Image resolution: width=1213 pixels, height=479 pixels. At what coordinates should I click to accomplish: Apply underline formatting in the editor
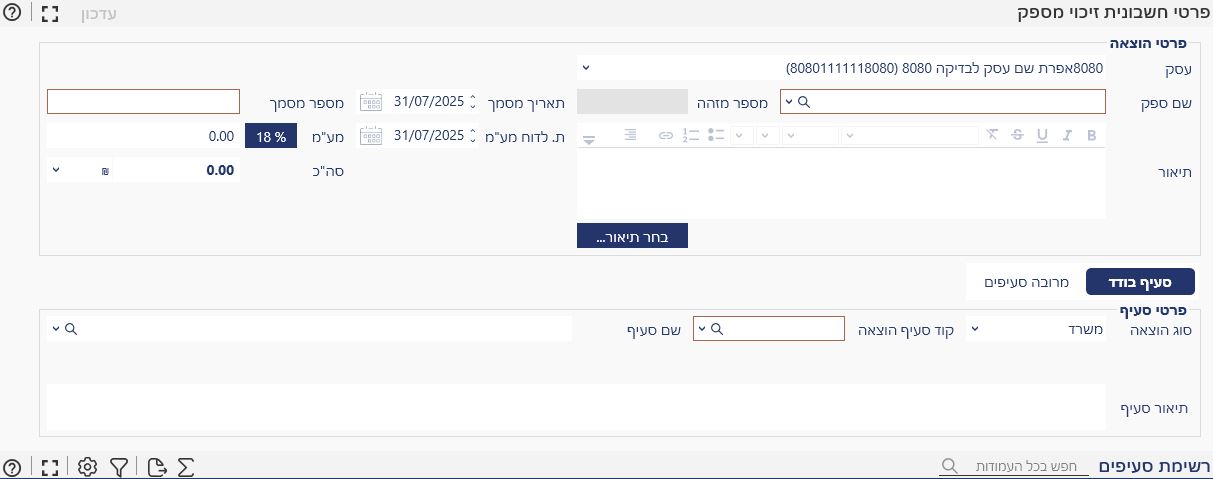1042,136
